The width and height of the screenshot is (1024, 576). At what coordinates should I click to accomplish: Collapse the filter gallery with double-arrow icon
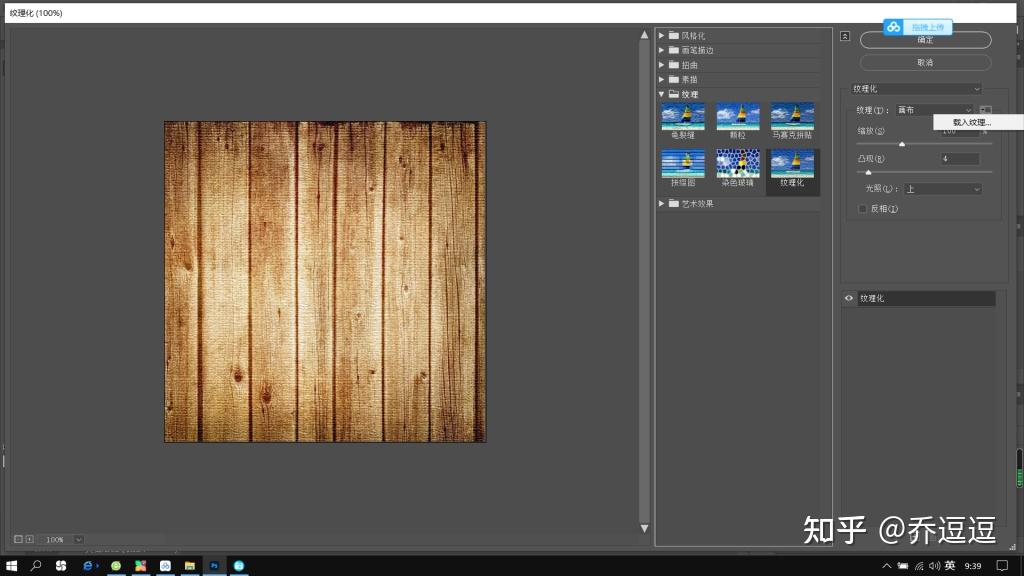[x=845, y=36]
